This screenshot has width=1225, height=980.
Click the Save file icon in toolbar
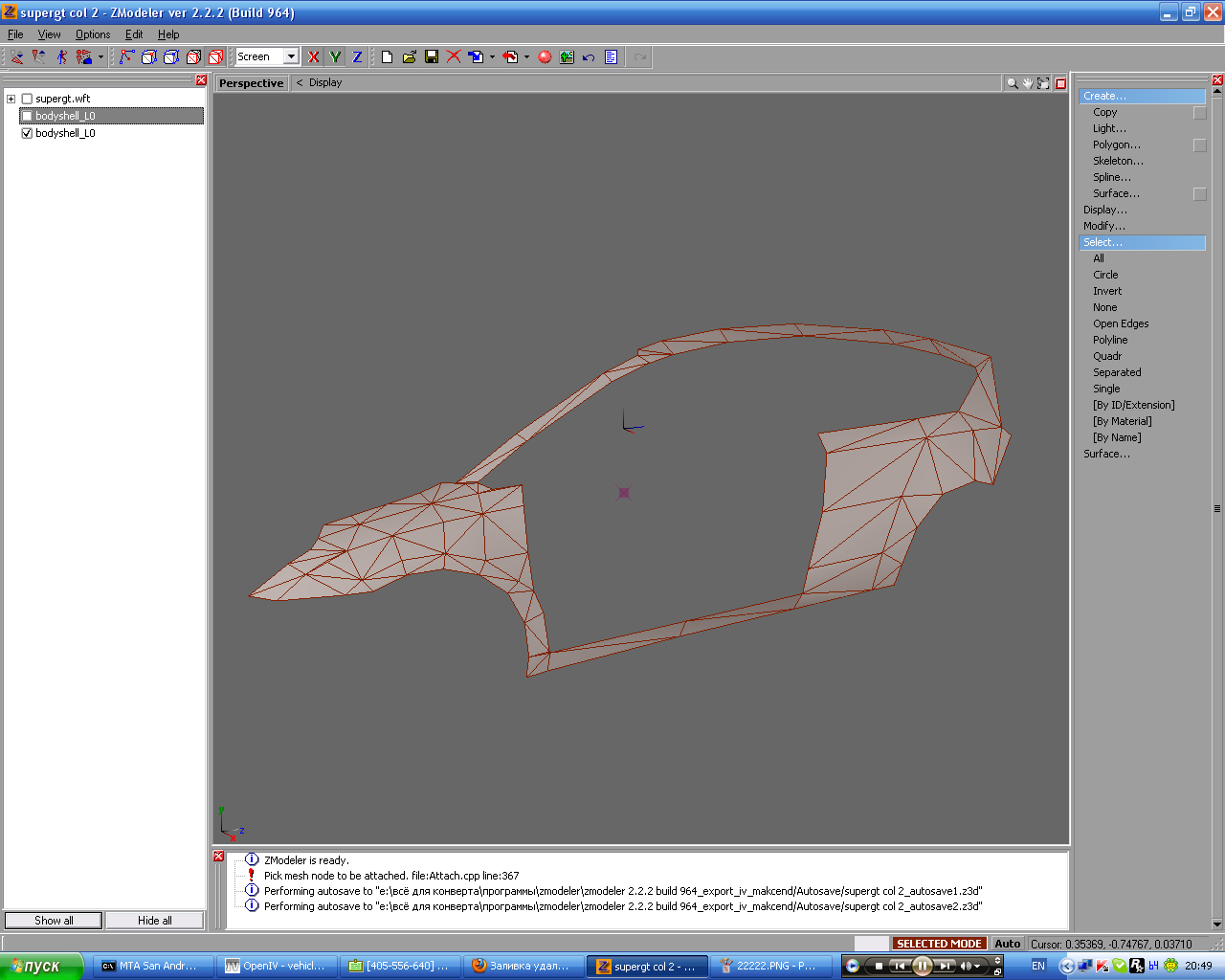(432, 57)
